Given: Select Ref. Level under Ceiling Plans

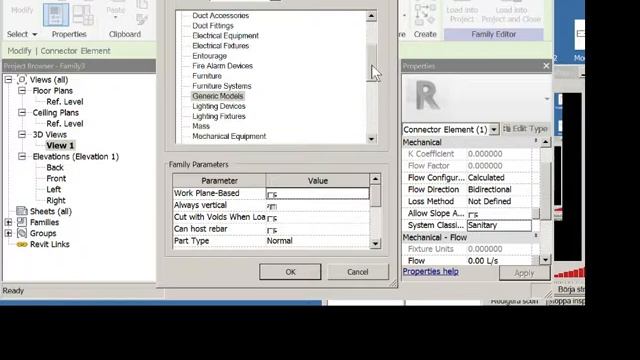Looking at the screenshot, I should (64, 124).
